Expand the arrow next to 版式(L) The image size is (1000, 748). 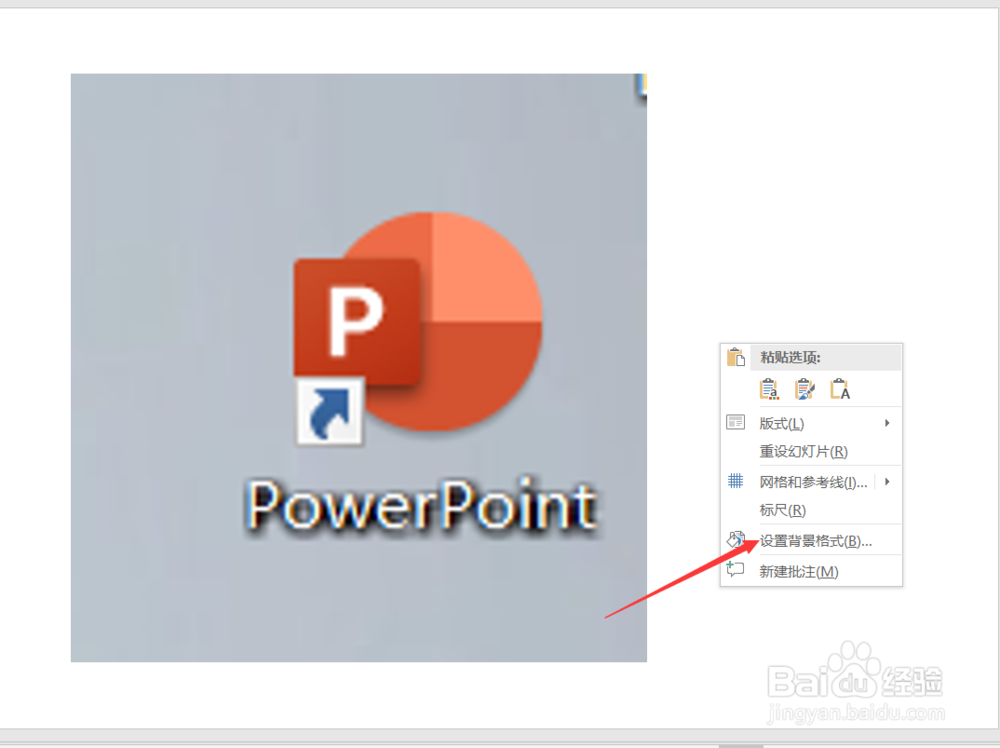887,423
